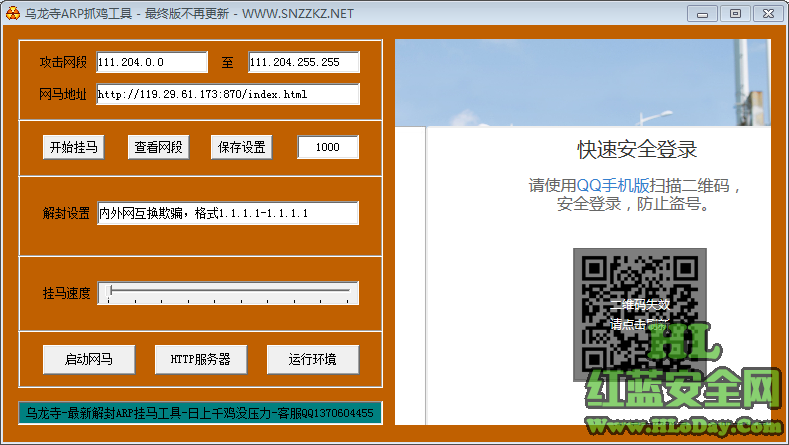The image size is (789, 445).
Task: Click the 快速安全登录 heading
Action: click(x=637, y=149)
